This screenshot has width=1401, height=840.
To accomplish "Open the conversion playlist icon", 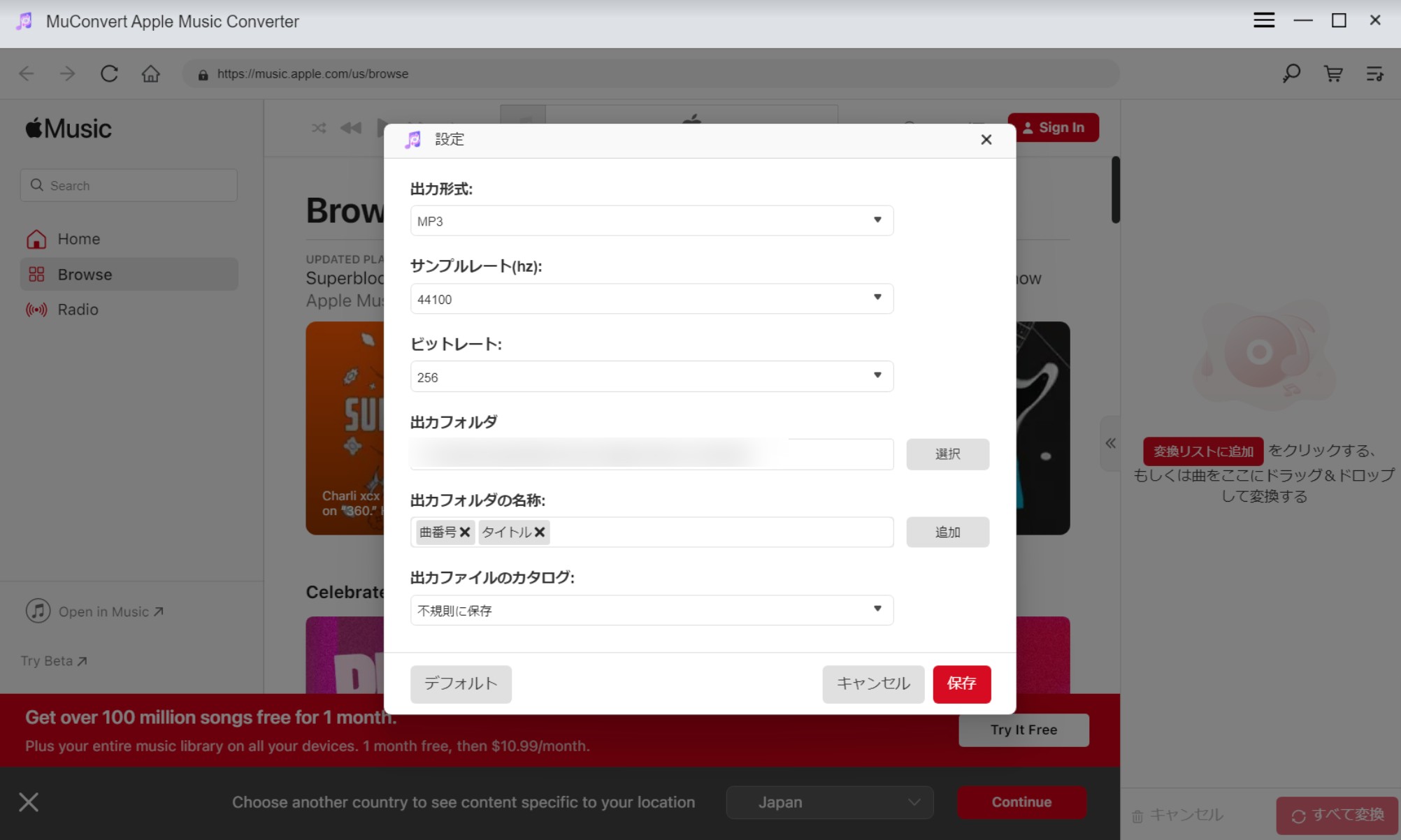I will click(x=1374, y=73).
